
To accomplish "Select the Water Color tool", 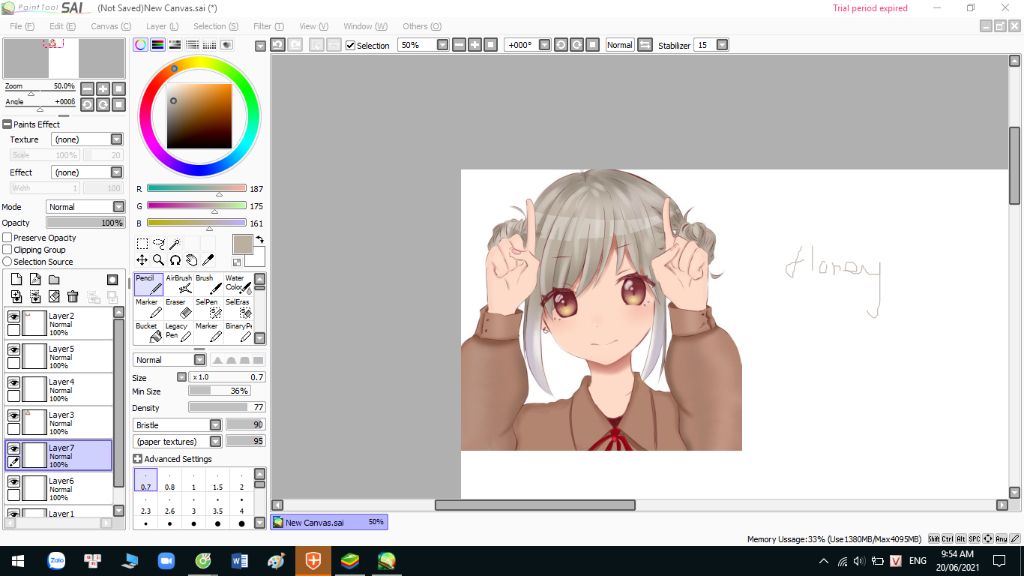I will 238,284.
